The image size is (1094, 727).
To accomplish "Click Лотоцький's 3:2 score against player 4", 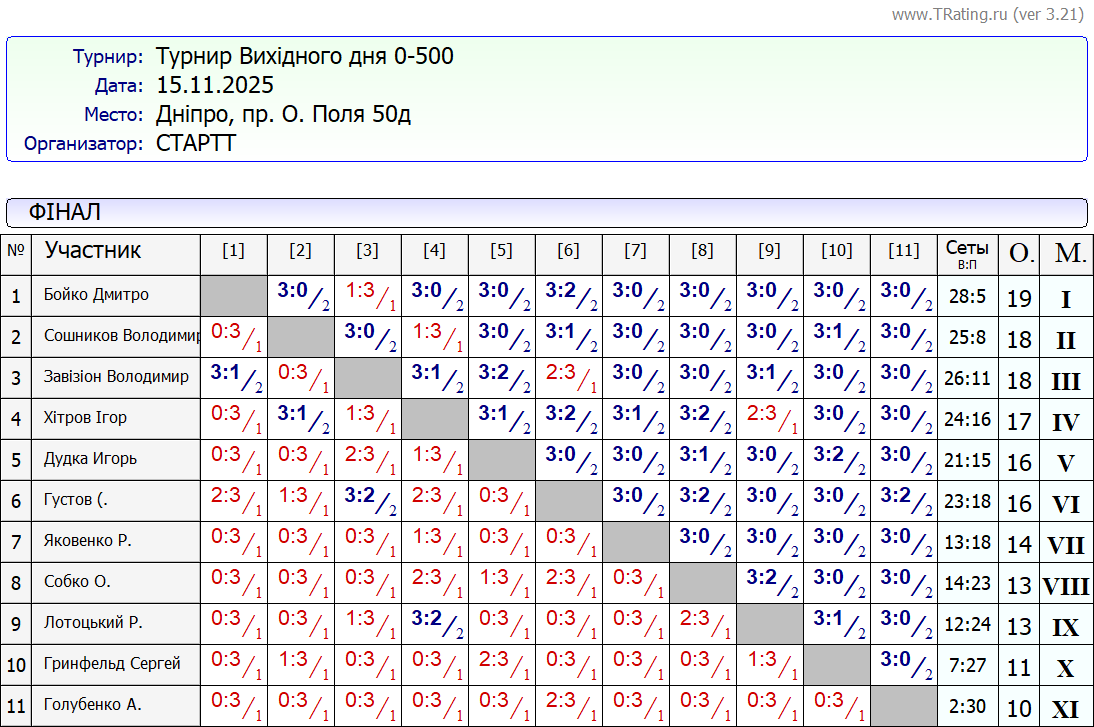I will click(427, 620).
